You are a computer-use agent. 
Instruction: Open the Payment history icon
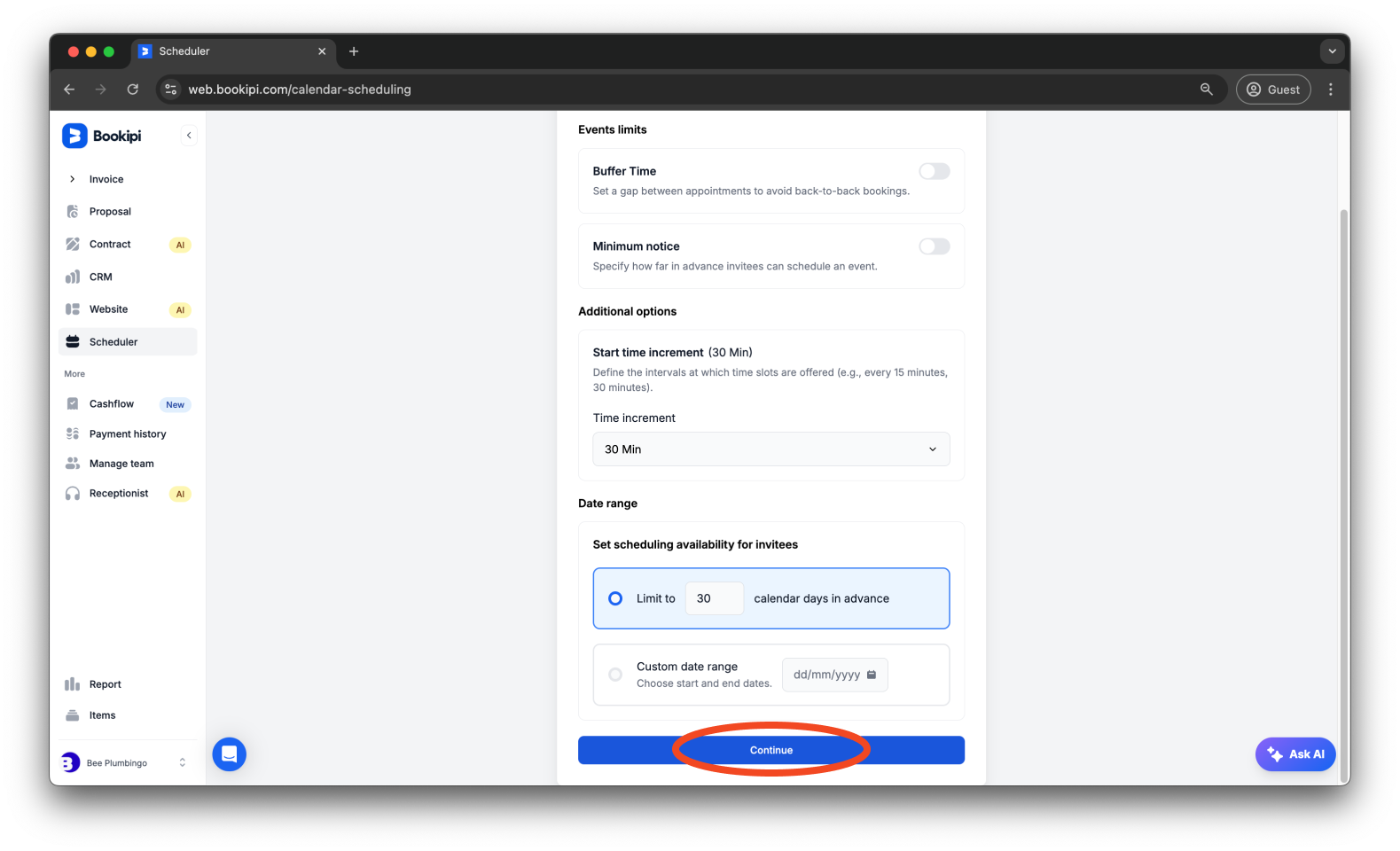73,433
